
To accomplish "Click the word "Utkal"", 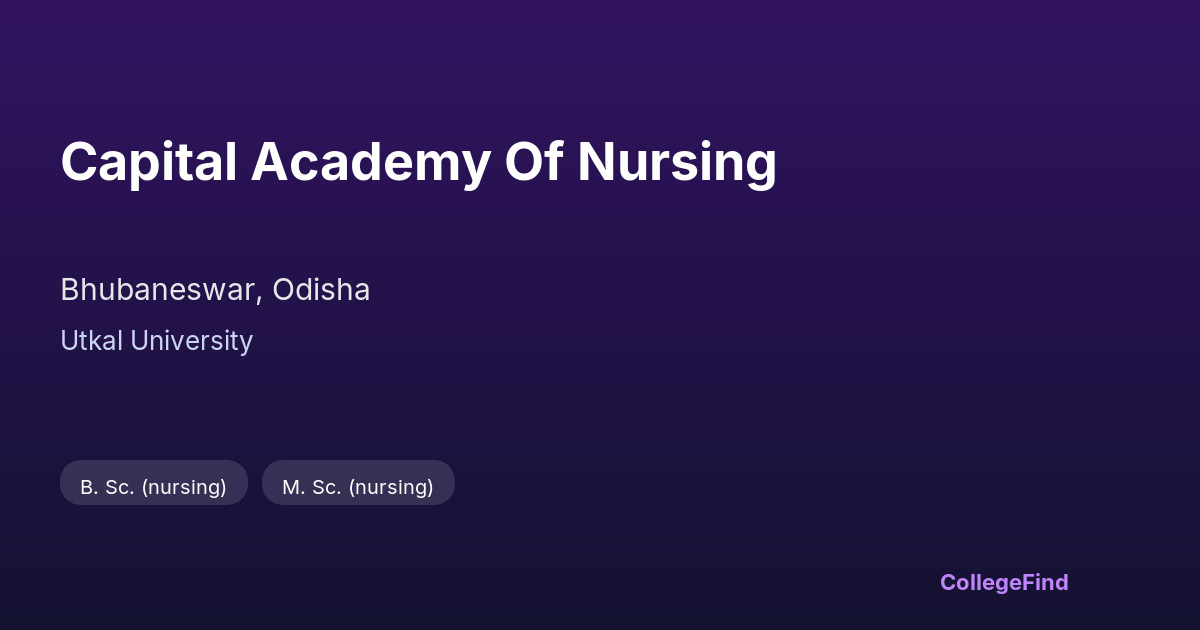I will pyautogui.click(x=91, y=341).
